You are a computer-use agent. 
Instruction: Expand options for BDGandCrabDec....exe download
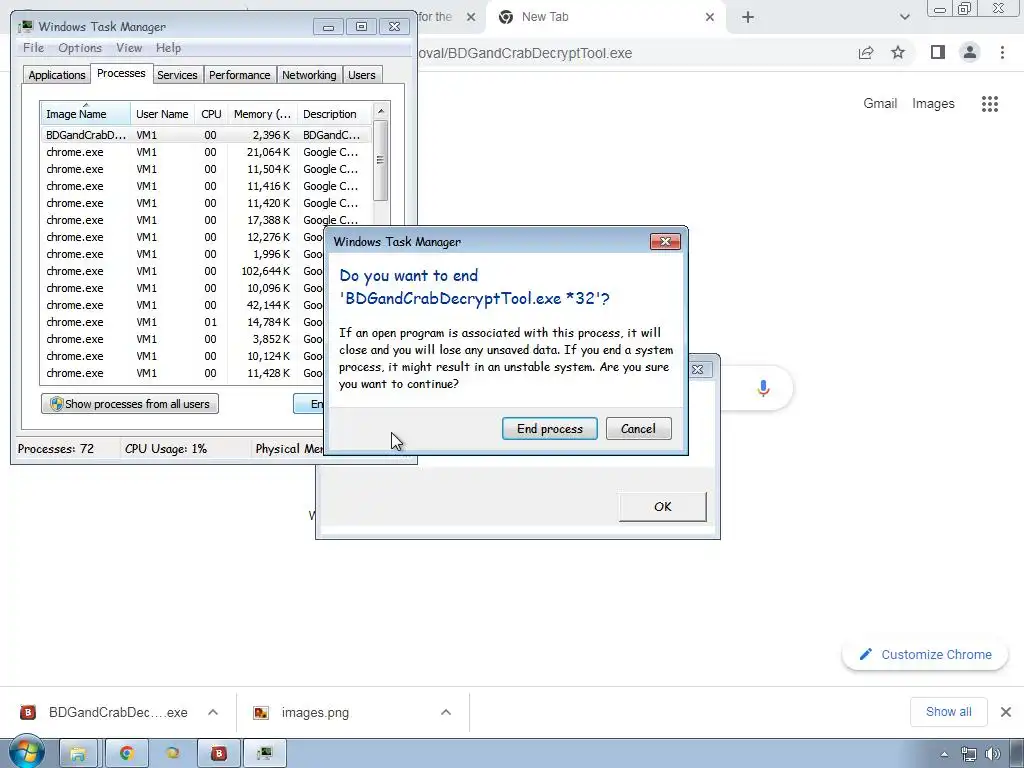tap(213, 712)
